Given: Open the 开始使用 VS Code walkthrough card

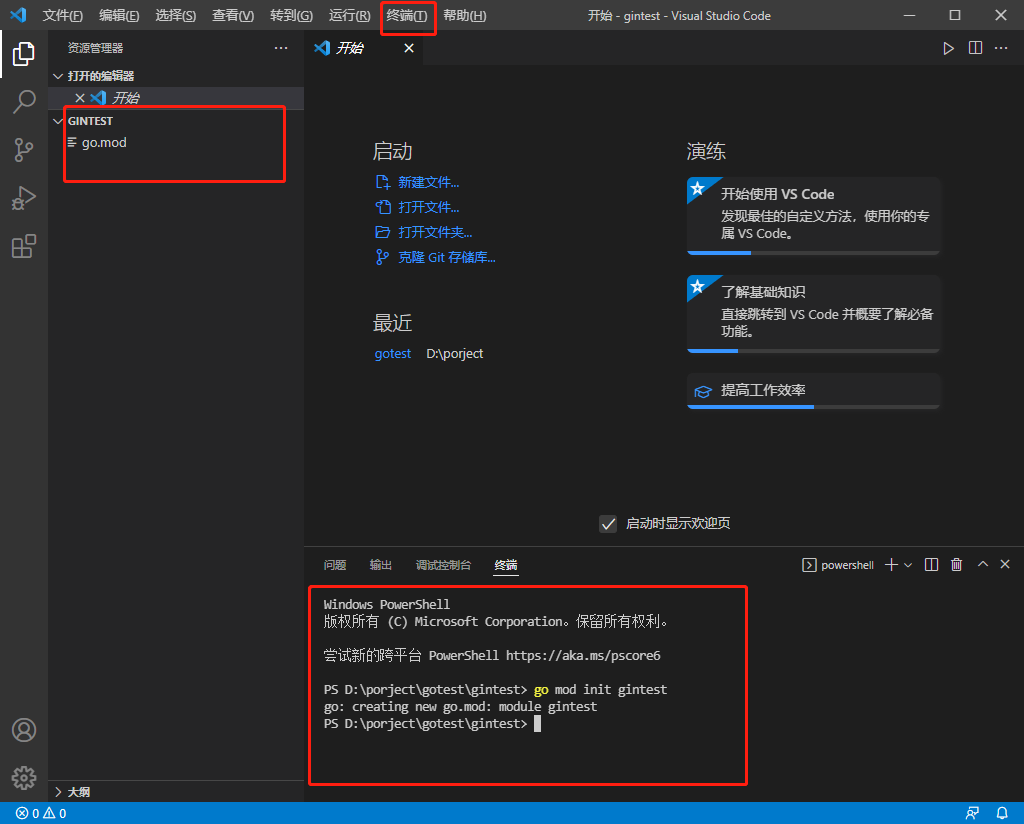Looking at the screenshot, I should tap(813, 214).
